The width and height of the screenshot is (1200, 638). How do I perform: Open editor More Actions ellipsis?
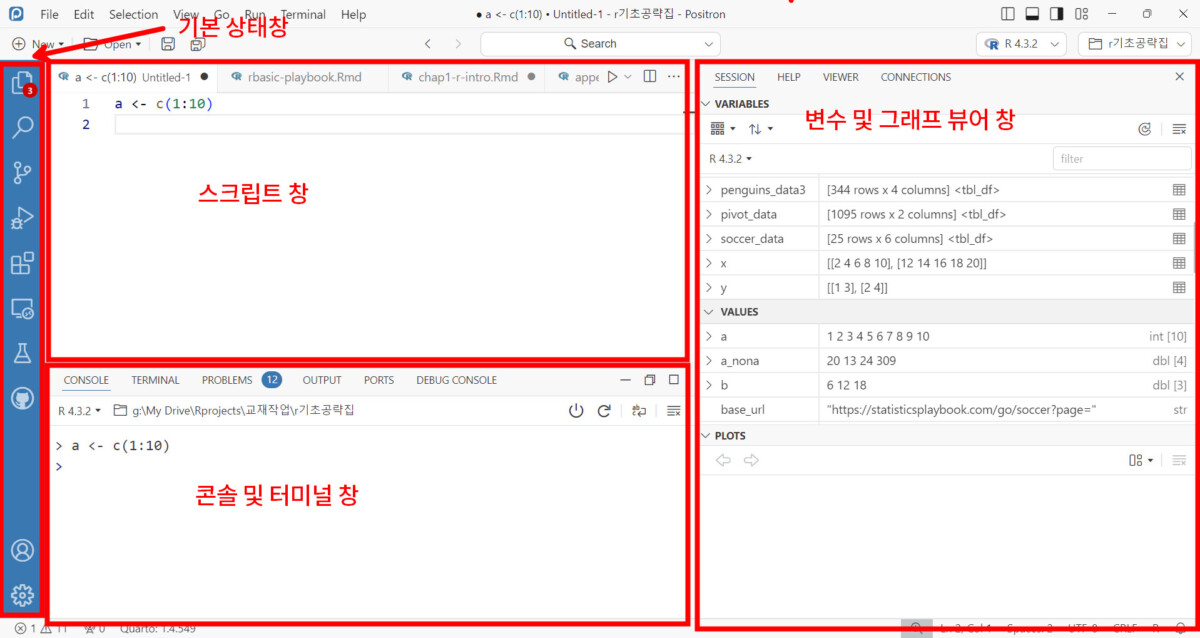[x=673, y=77]
